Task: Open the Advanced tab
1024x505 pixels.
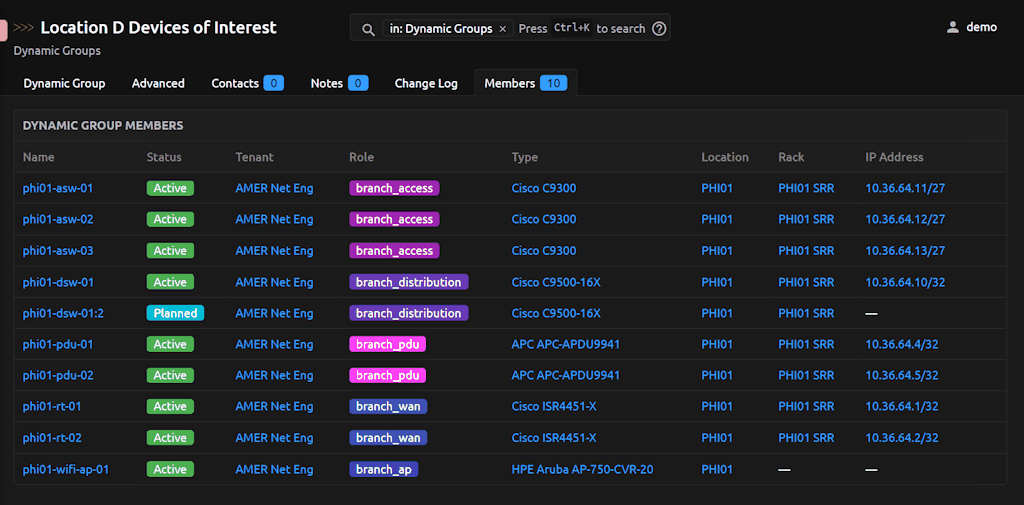Action: (x=158, y=83)
